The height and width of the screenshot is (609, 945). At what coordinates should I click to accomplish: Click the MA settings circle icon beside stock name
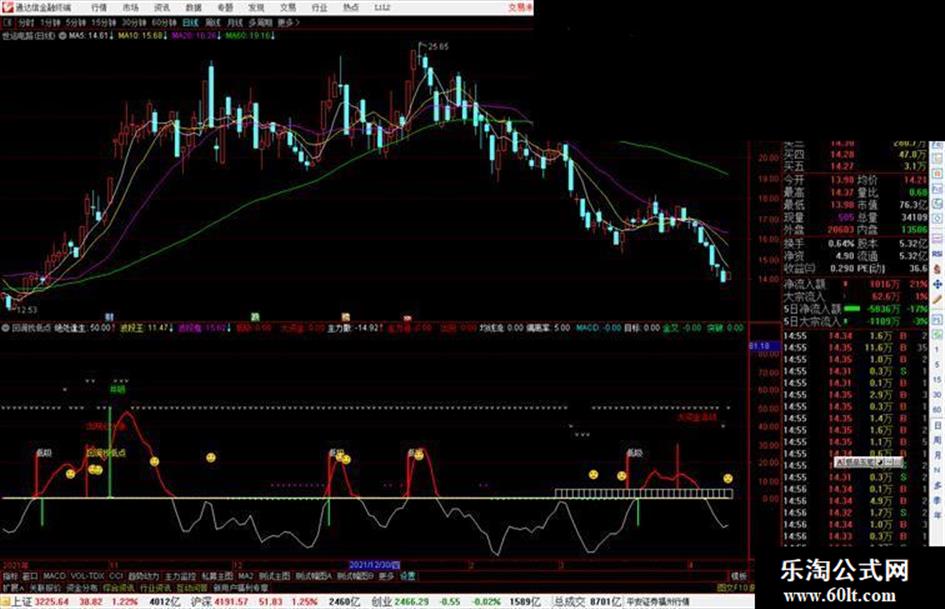(62, 36)
